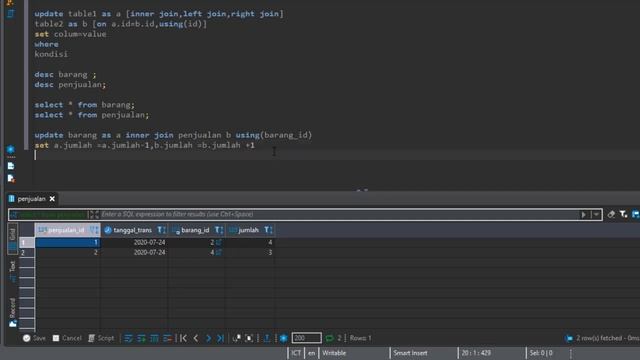Go to the next row
Viewport: 640px width, 360px height.
[209, 338]
